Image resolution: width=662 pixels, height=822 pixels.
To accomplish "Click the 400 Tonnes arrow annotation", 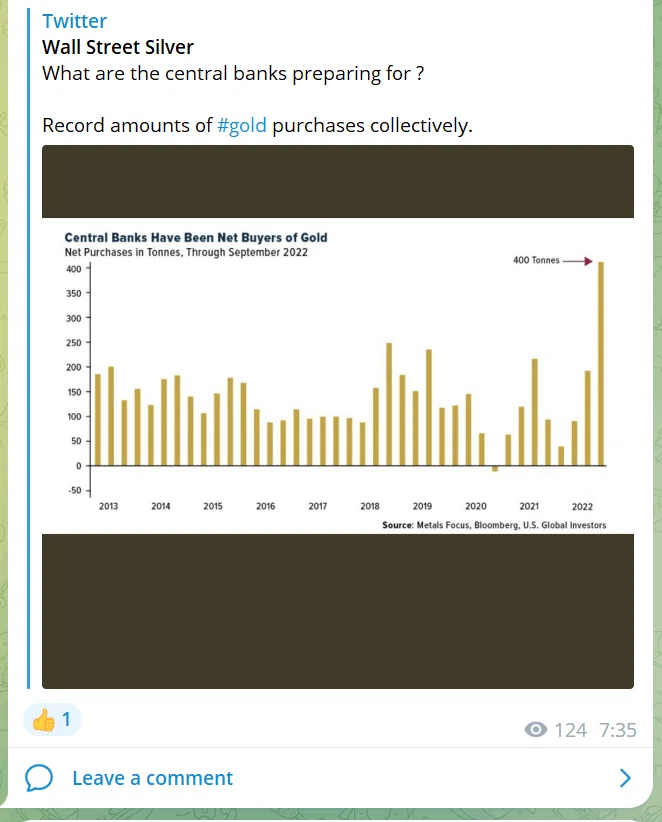I will point(552,261).
